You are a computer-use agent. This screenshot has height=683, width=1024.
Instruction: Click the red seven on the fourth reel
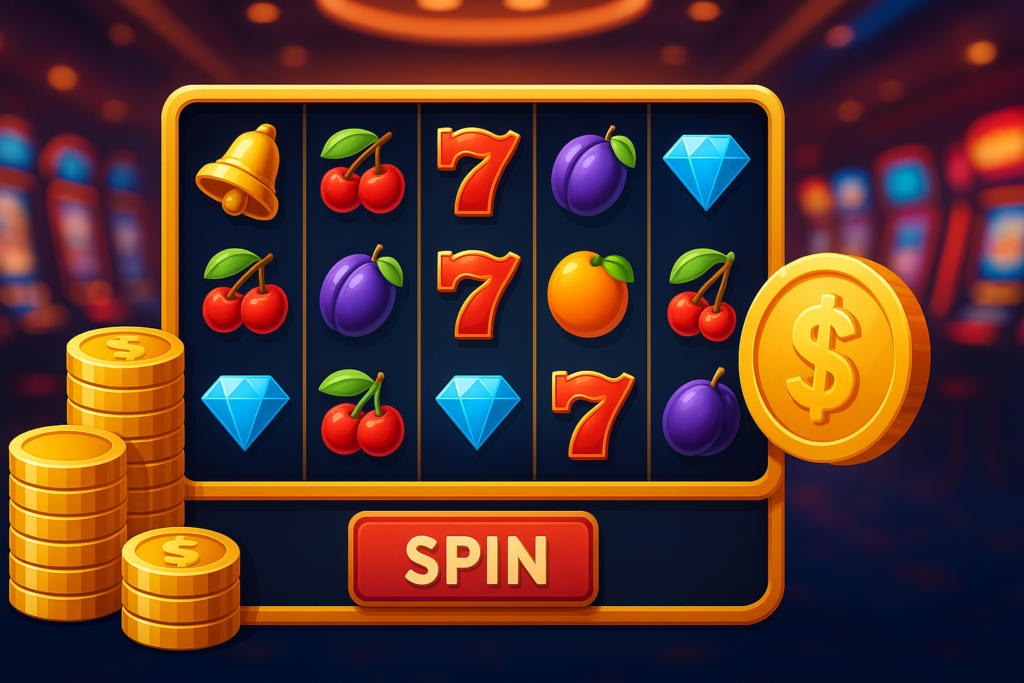pyautogui.click(x=593, y=414)
